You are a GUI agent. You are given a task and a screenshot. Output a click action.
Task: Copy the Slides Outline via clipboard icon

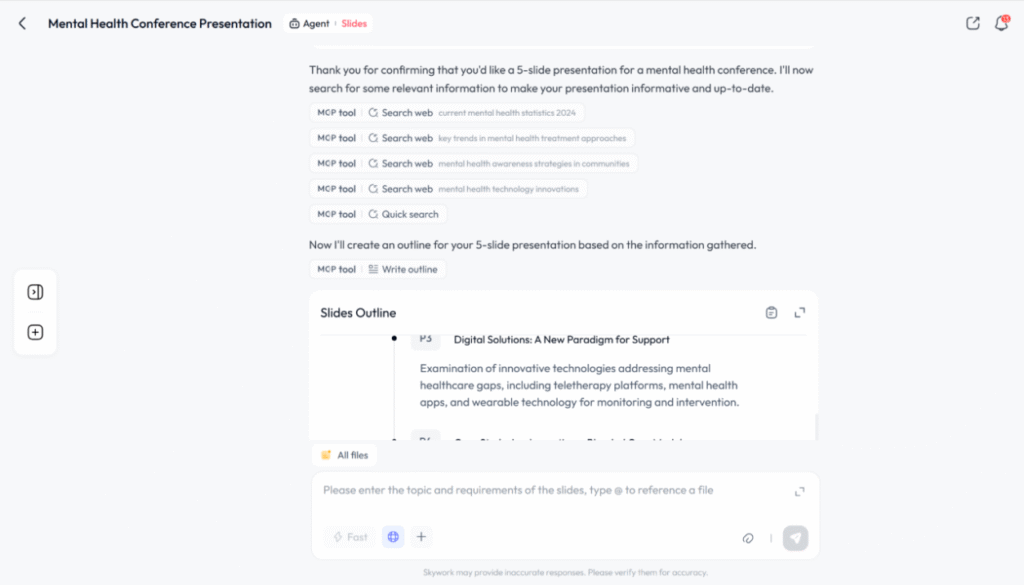[x=771, y=313]
